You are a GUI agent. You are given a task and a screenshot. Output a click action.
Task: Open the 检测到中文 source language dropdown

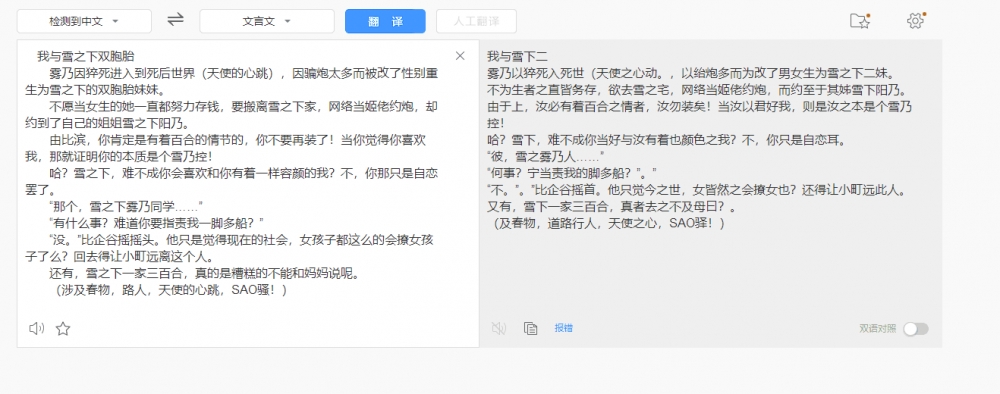pos(84,21)
